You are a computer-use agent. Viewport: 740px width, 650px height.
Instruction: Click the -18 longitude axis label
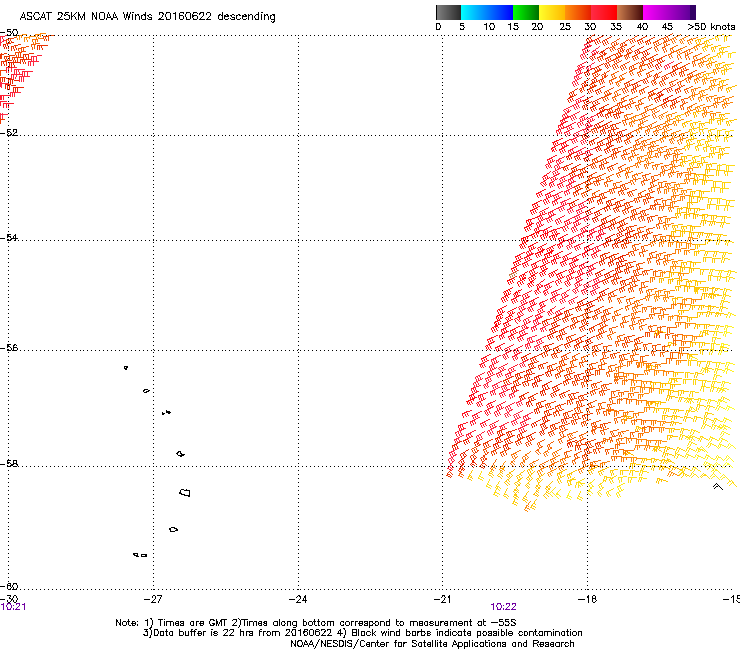tap(587, 599)
